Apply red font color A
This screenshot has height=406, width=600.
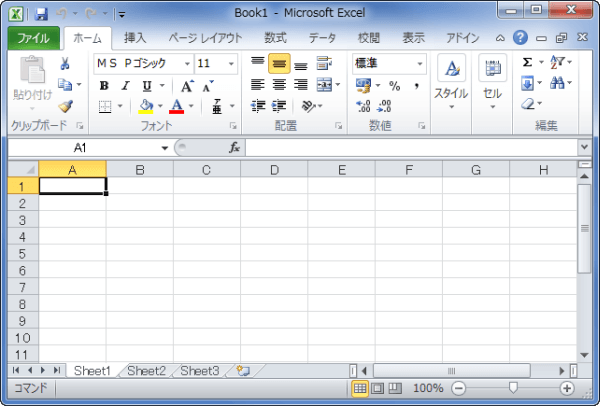176,107
